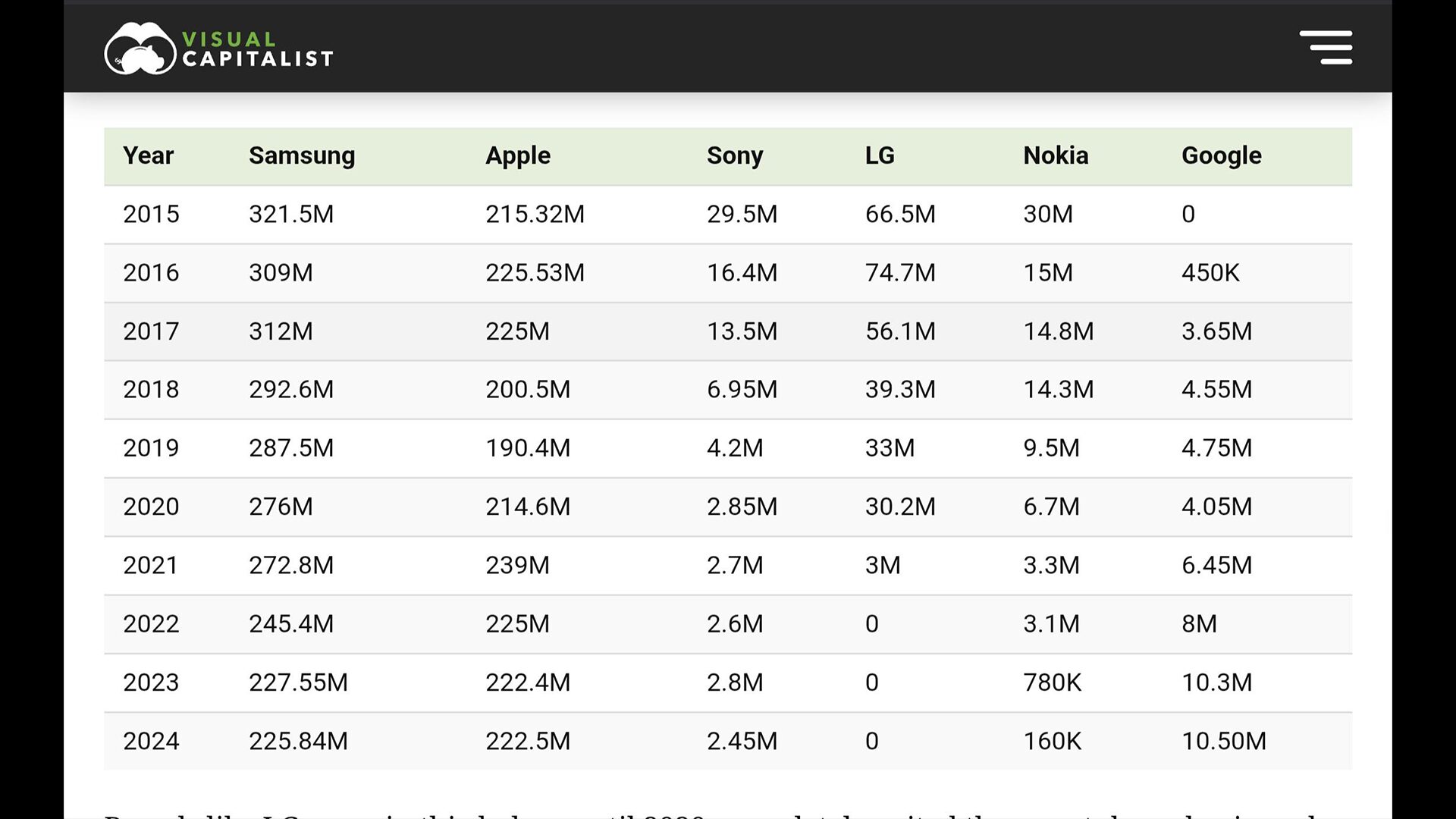Viewport: 1456px width, 819px height.
Task: Open the hamburger menu icon
Action: (1326, 47)
